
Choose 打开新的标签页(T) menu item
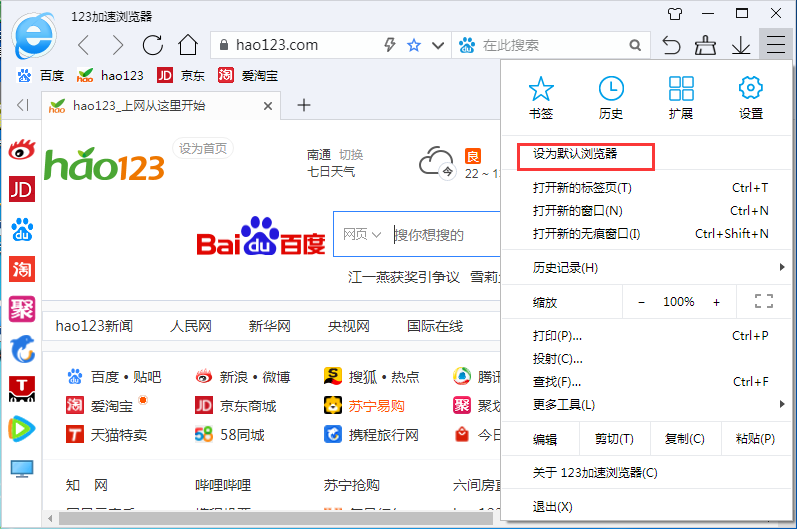point(647,188)
